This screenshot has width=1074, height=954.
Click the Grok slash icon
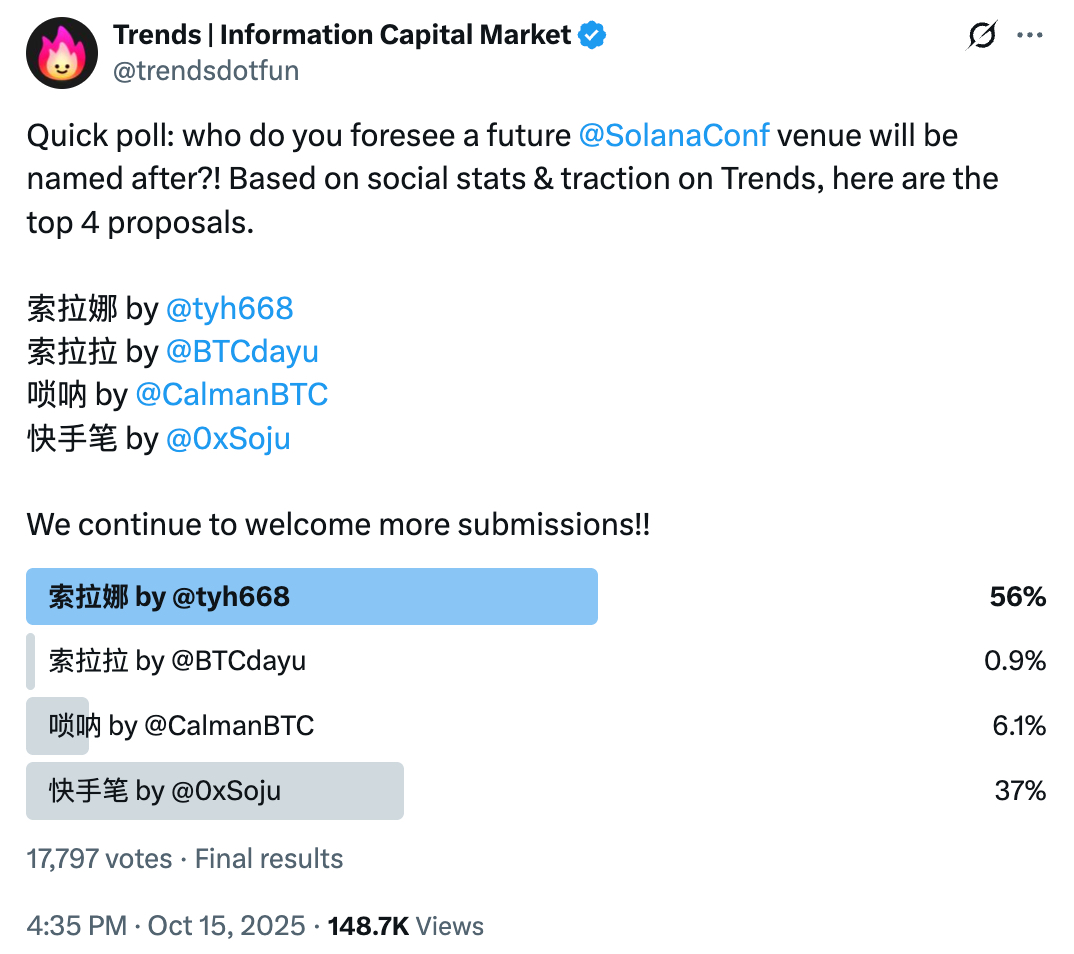tap(982, 36)
